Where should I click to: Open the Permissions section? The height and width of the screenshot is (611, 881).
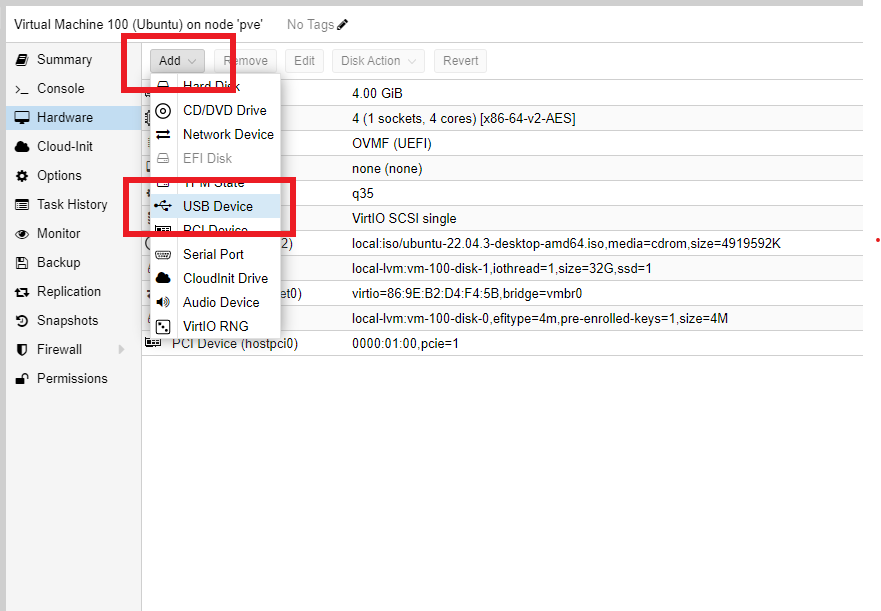point(72,379)
